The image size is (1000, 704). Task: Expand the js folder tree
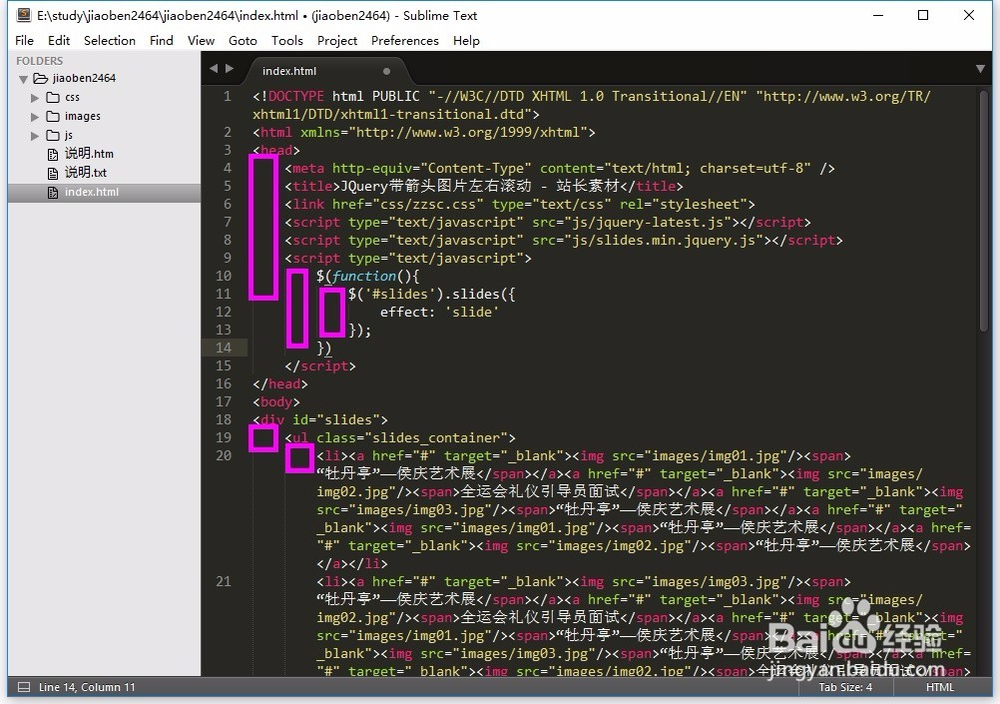coord(36,134)
